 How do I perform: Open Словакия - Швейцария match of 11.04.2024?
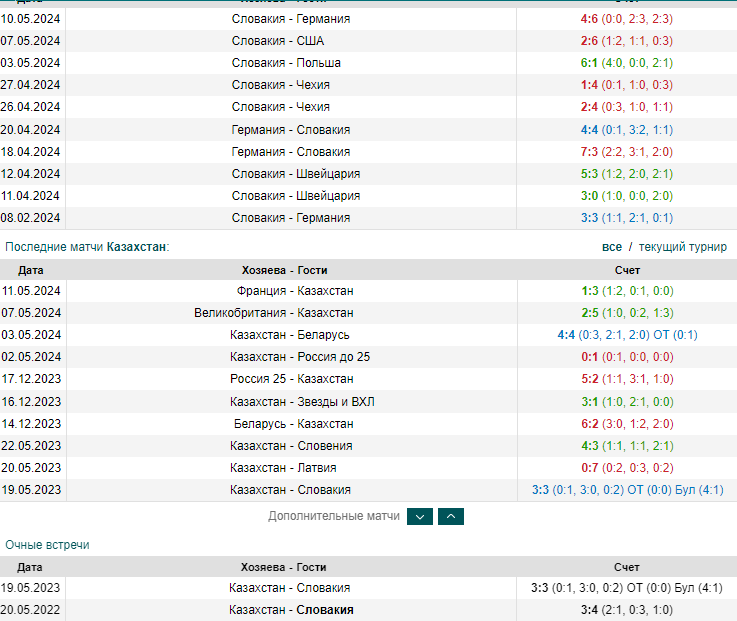296,196
